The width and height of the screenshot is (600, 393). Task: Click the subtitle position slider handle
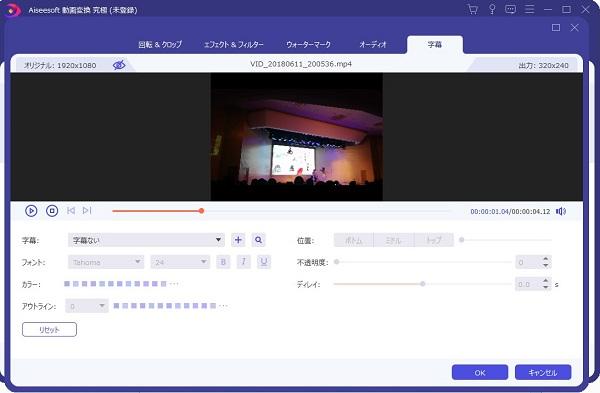[x=462, y=240]
